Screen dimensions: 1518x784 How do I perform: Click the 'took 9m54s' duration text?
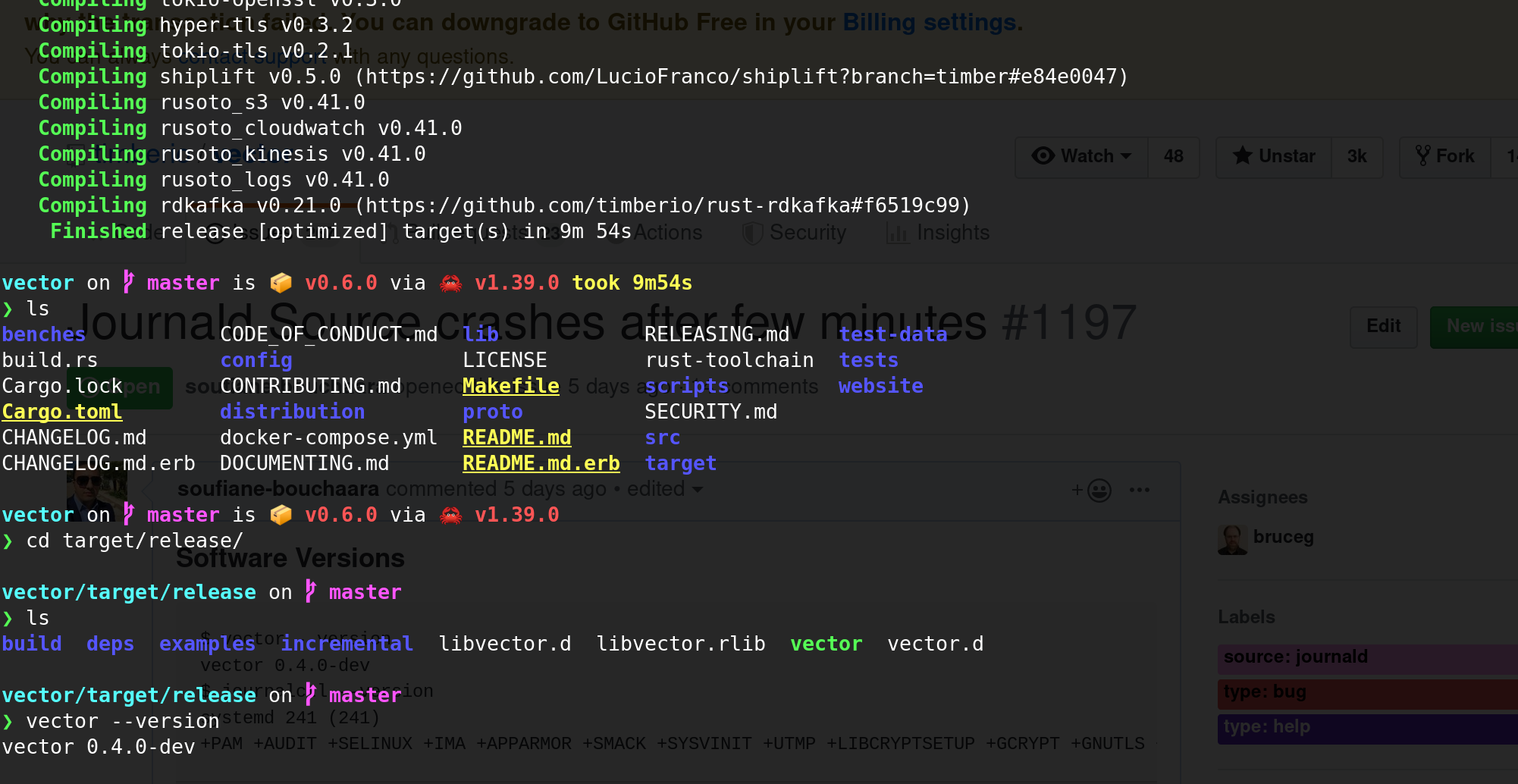632,284
